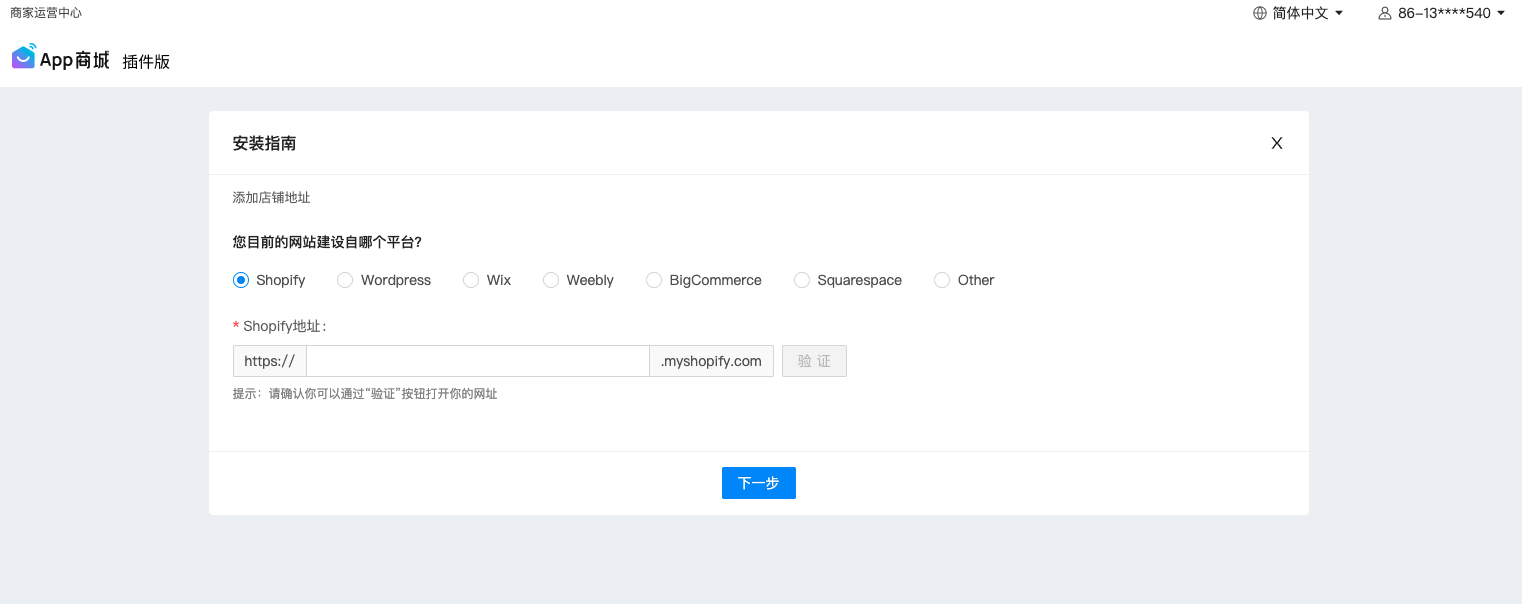
Task: Click the Shopify地址 field label
Action: pyautogui.click(x=285, y=326)
